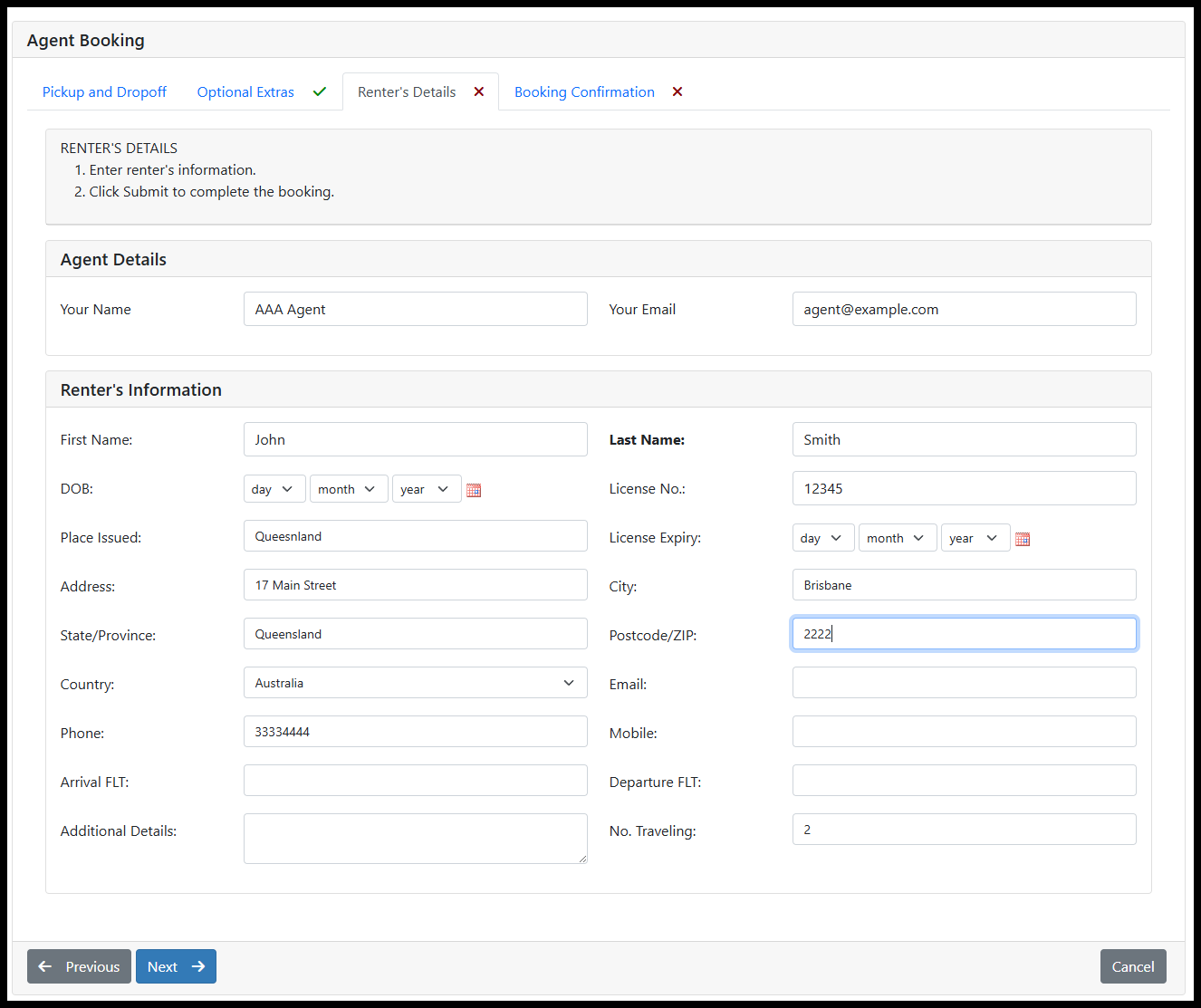This screenshot has height=1008, width=1201.
Task: Open the DOB day dropdown
Action: 274,489
